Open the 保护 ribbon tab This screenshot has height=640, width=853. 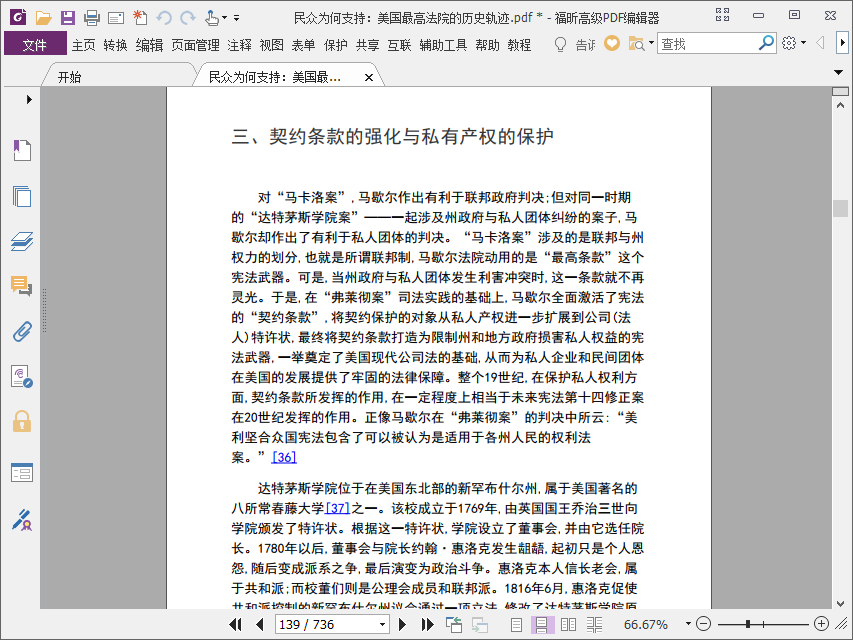(x=336, y=45)
